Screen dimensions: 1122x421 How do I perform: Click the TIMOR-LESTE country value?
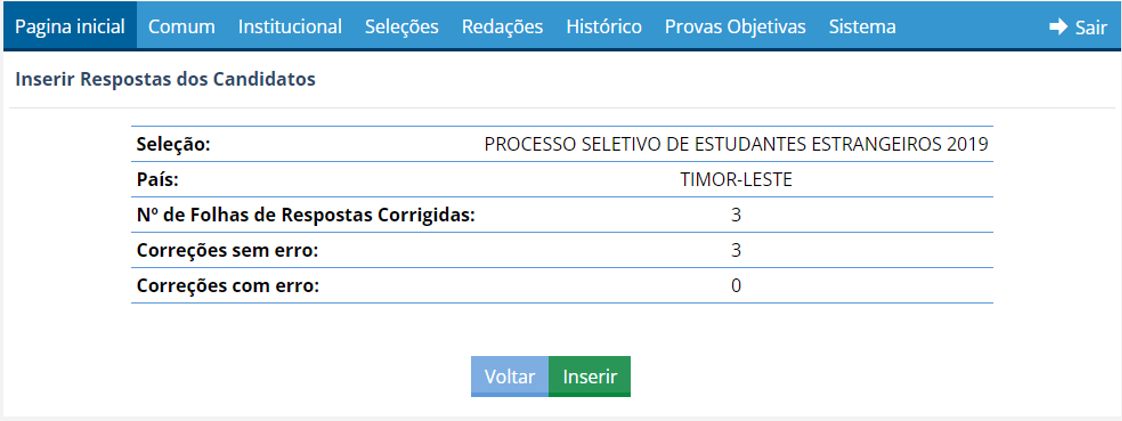736,180
